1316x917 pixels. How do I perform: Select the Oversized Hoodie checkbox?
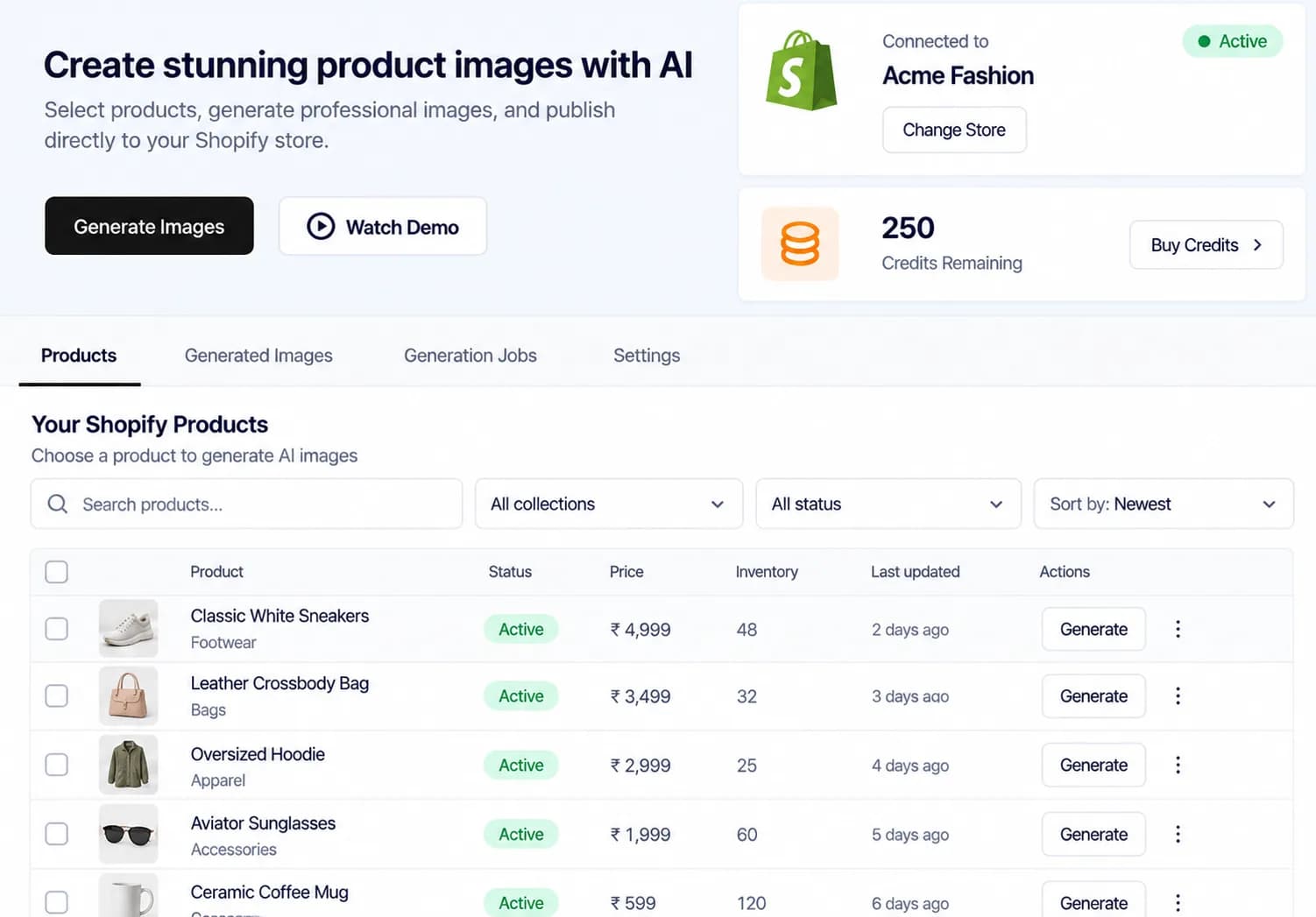click(56, 765)
